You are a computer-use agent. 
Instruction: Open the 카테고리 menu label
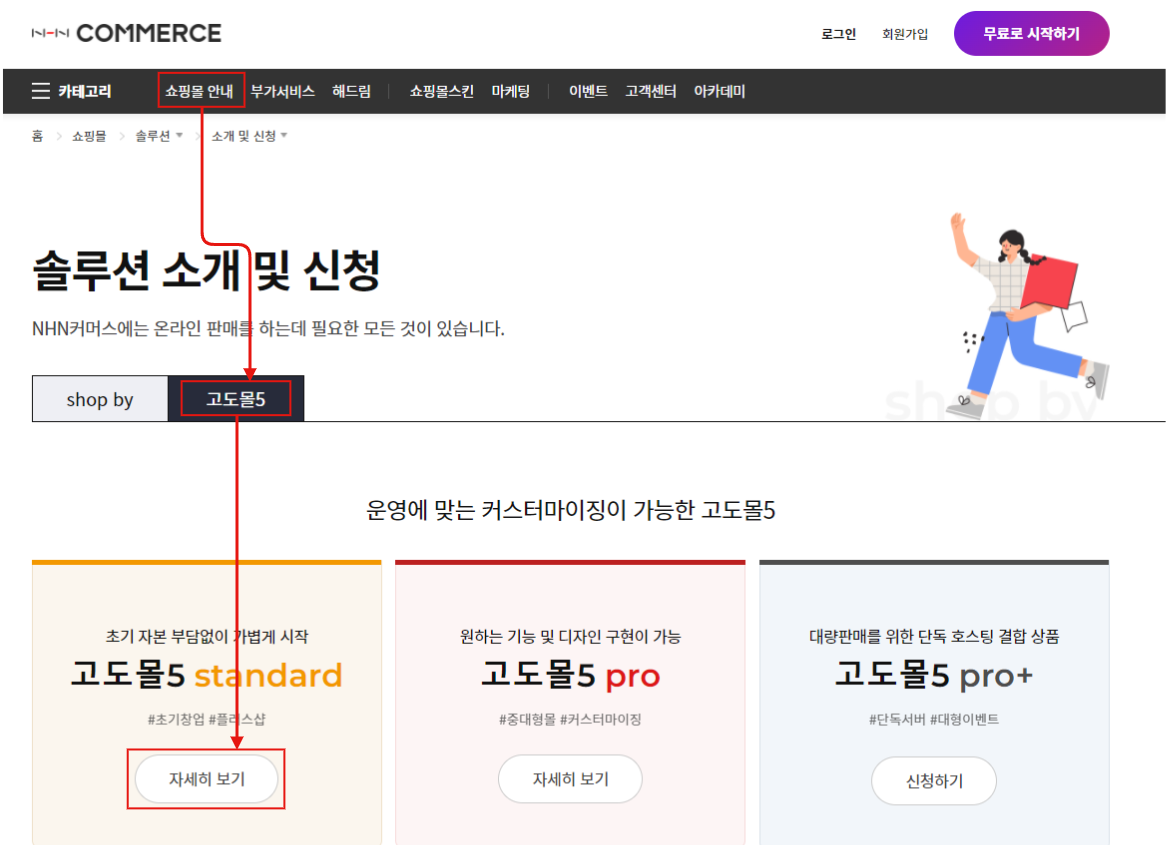coord(85,91)
